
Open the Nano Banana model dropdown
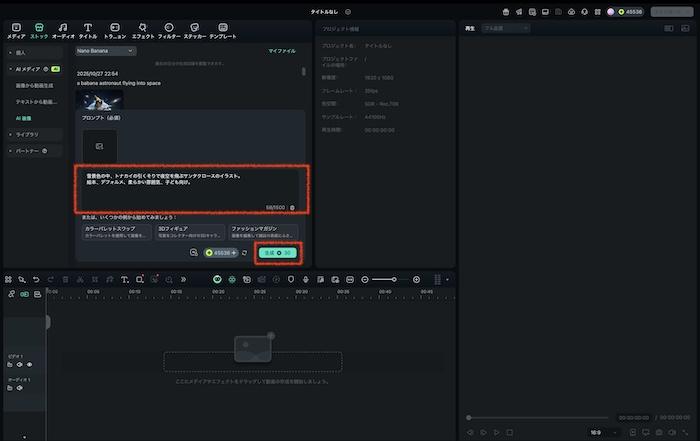[105, 50]
